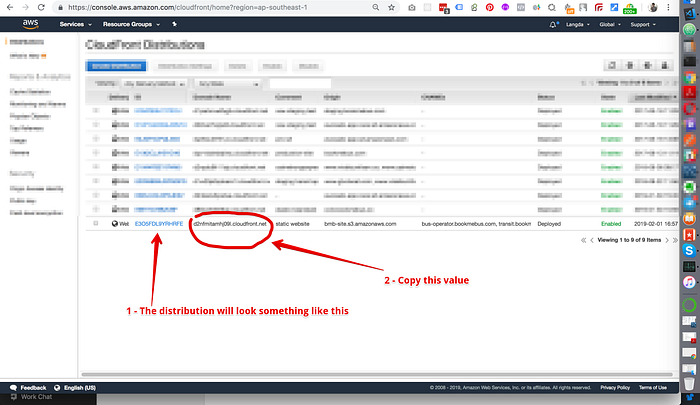Open Google Chrome from the dock
This screenshot has width=700, height=405.
tap(690, 77)
